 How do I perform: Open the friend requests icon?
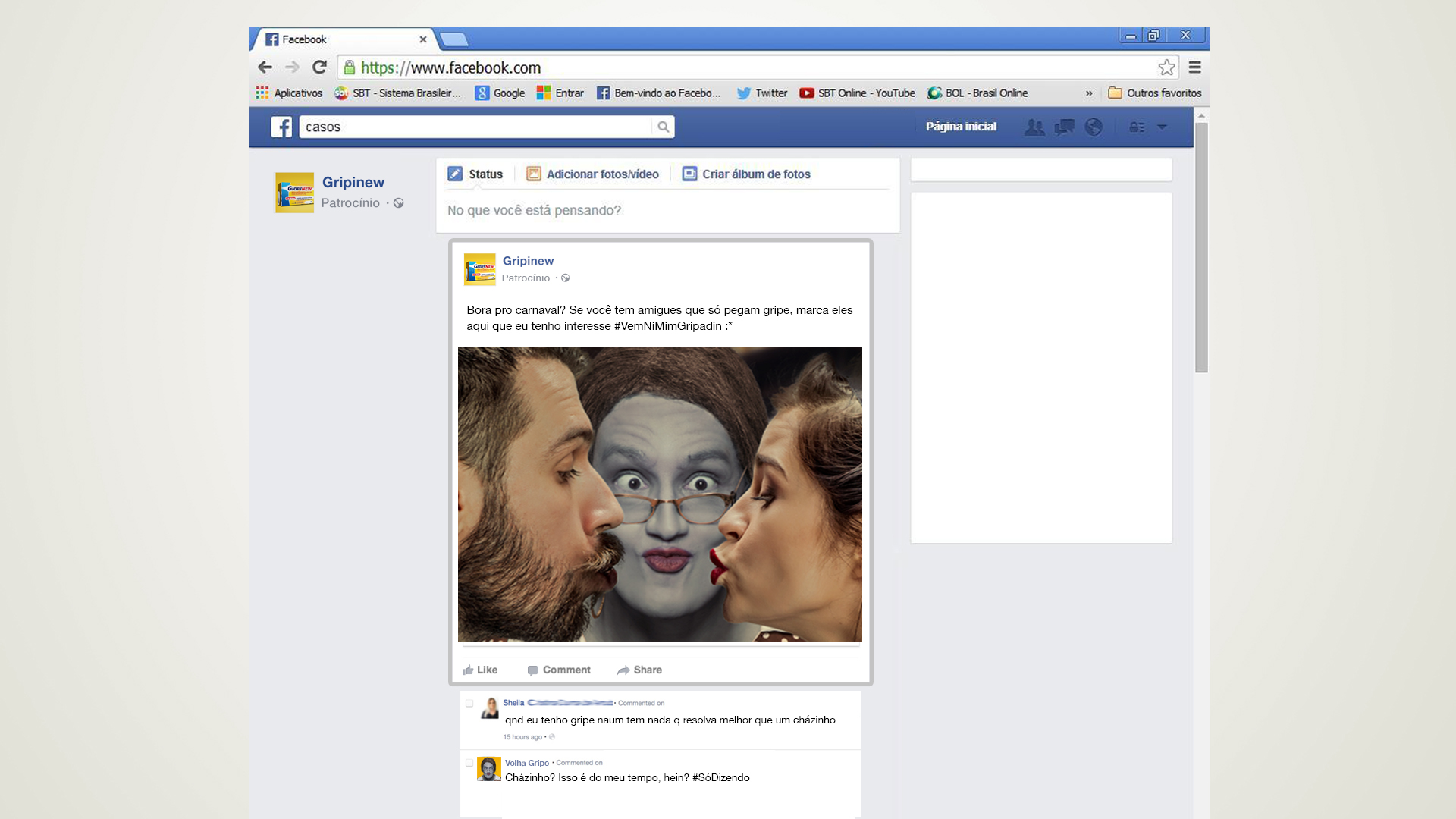click(x=1034, y=127)
